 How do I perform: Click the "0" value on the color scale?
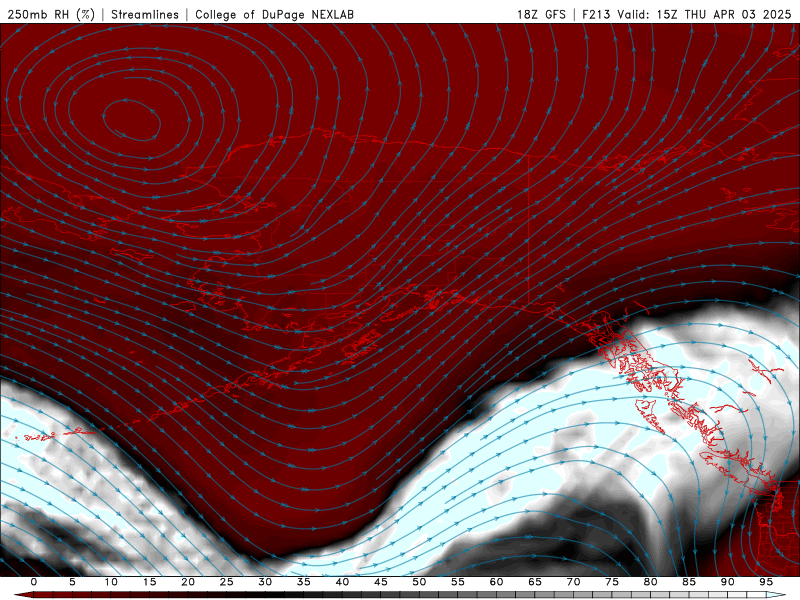pyautogui.click(x=34, y=582)
